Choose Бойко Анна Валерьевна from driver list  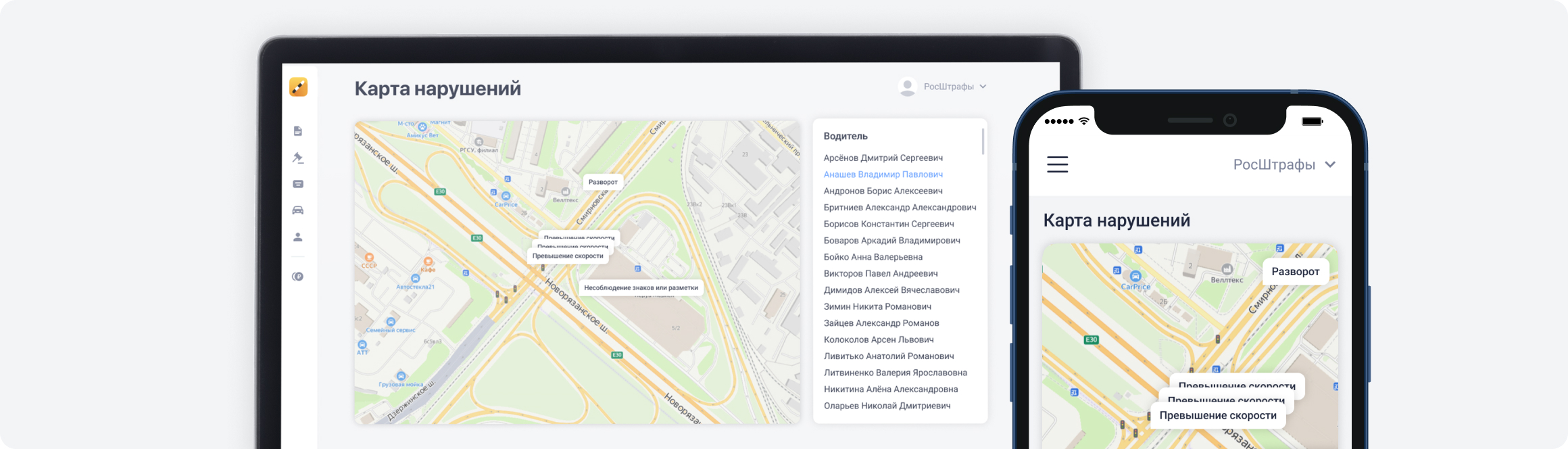pos(873,257)
